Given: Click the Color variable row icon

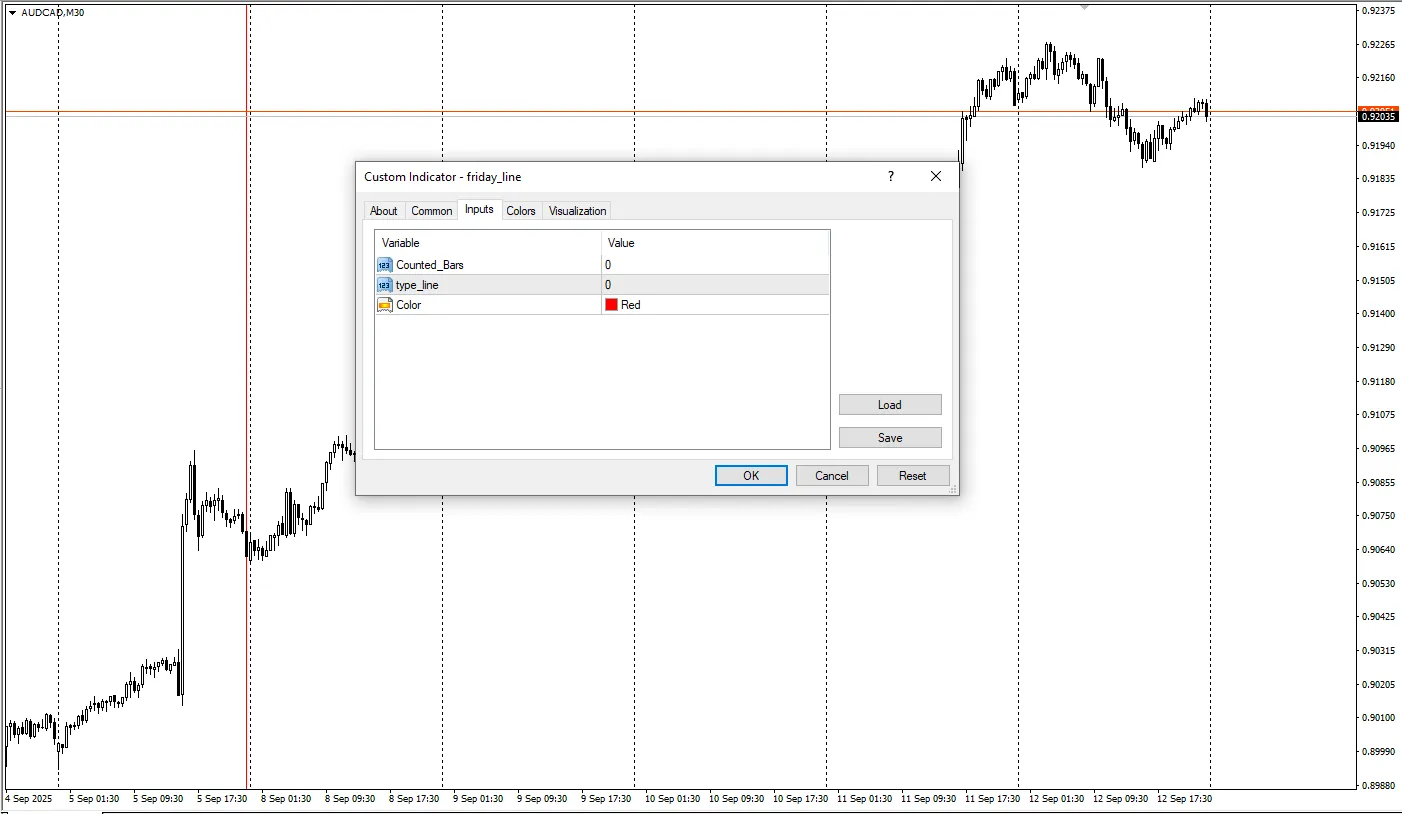Looking at the screenshot, I should click(x=385, y=305).
